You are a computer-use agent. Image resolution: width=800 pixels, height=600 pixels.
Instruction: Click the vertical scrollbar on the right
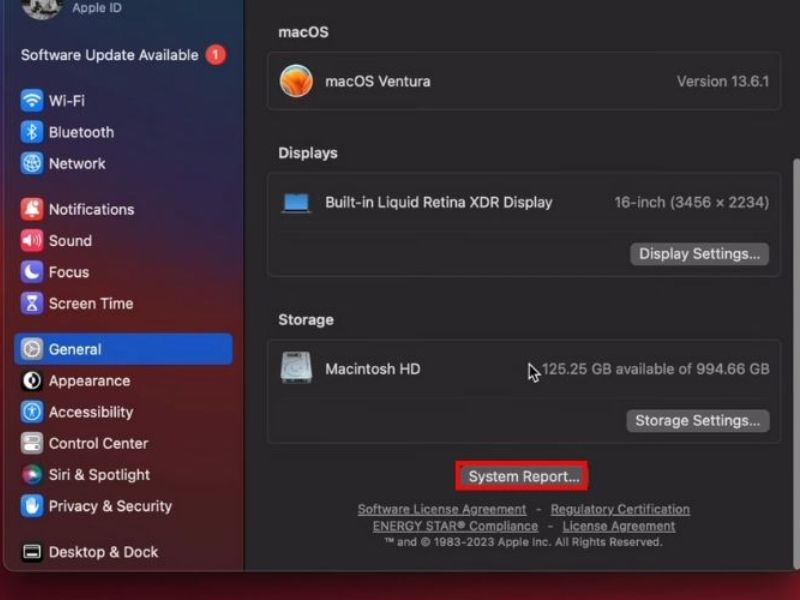click(x=796, y=362)
